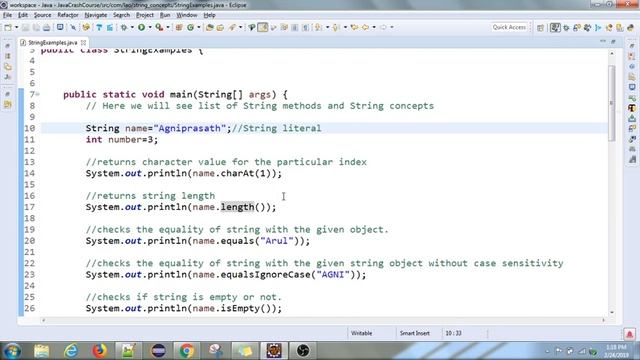Click the "Arul" string on line 20
This screenshot has width=640, height=360.
[x=277, y=241]
